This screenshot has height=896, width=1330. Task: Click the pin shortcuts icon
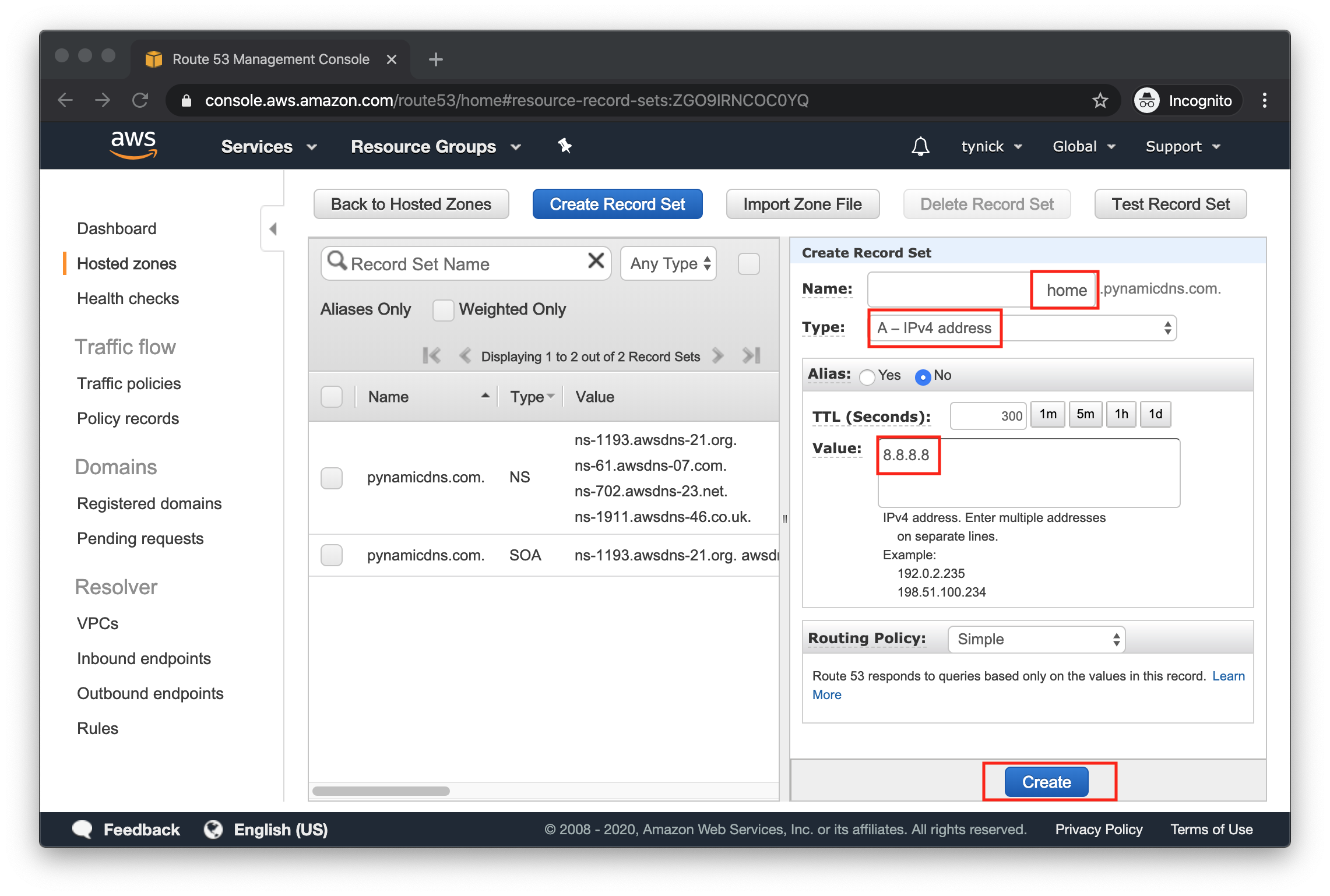tap(564, 146)
